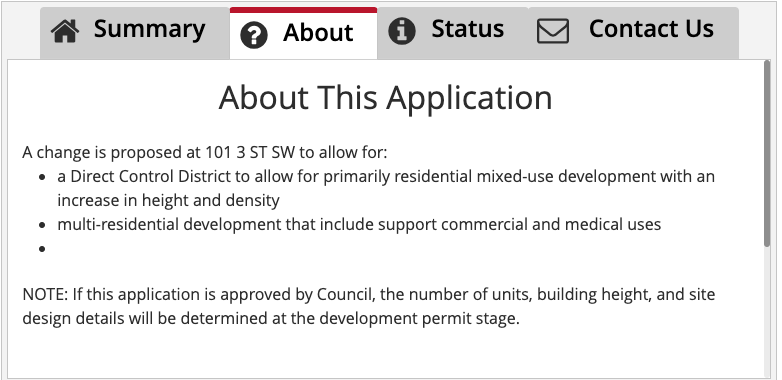Screen dimensions: 782x380
Task: Click the envelope icon on Contact Us tab
Action: click(x=553, y=31)
